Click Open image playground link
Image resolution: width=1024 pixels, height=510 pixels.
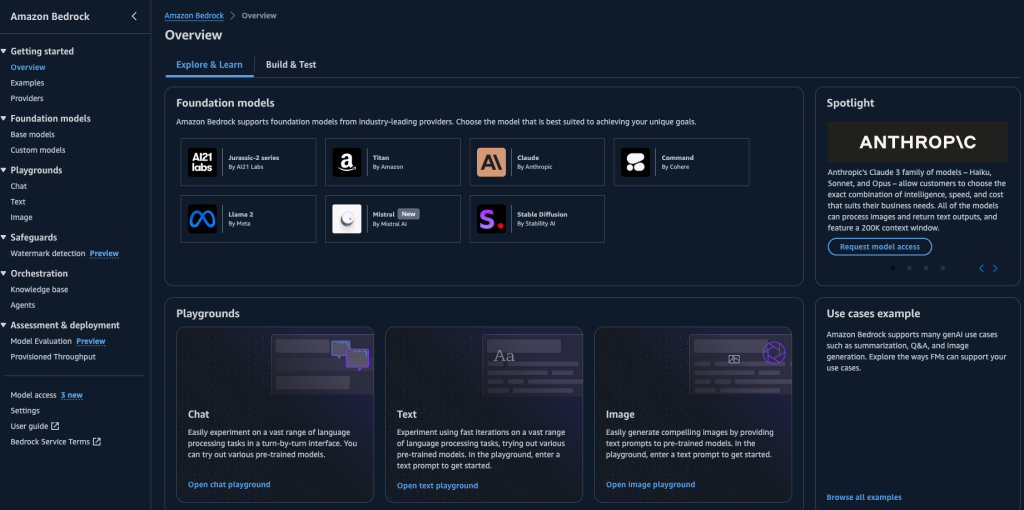(x=650, y=485)
